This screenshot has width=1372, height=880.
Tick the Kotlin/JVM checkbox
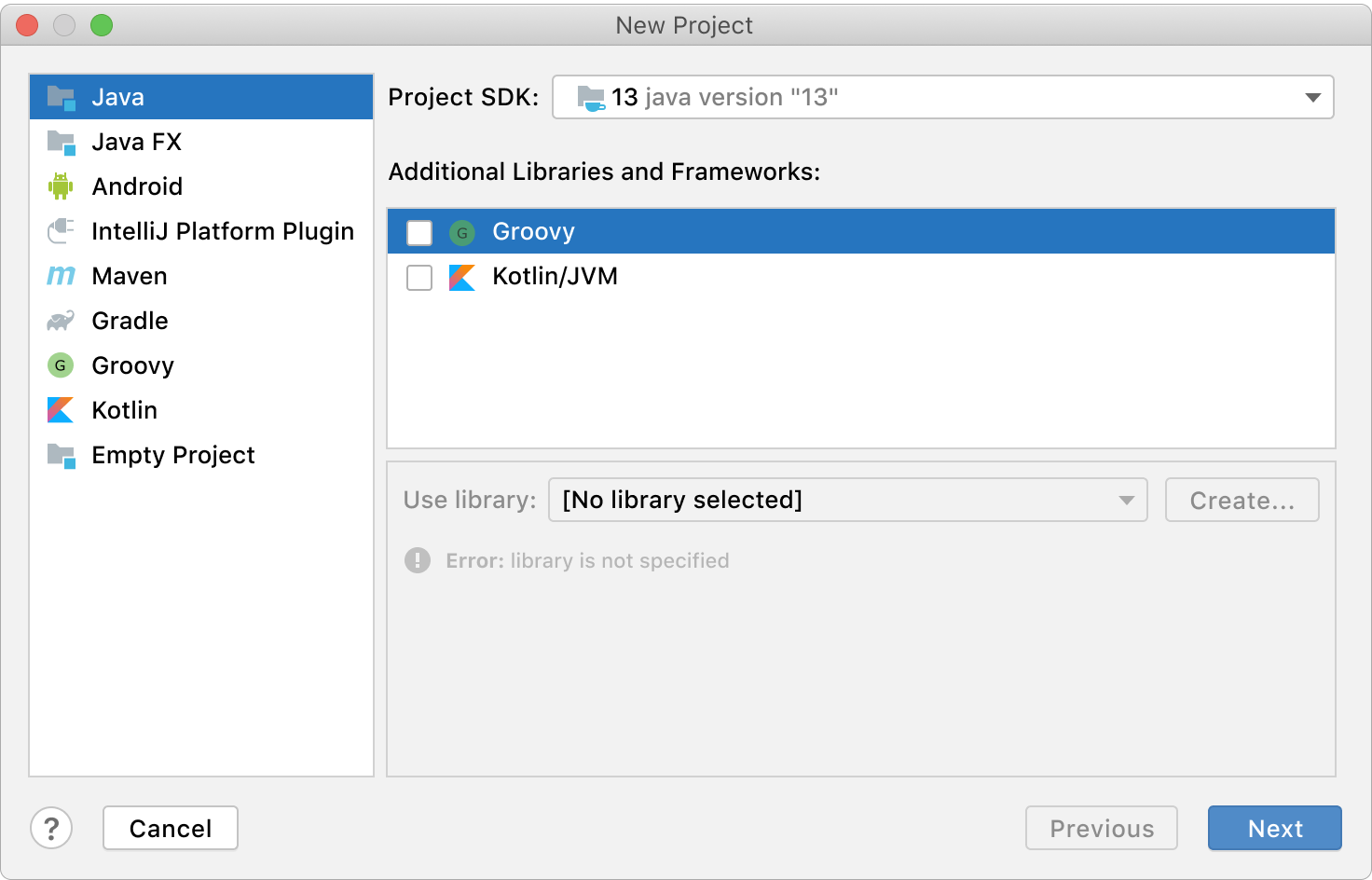point(419,277)
